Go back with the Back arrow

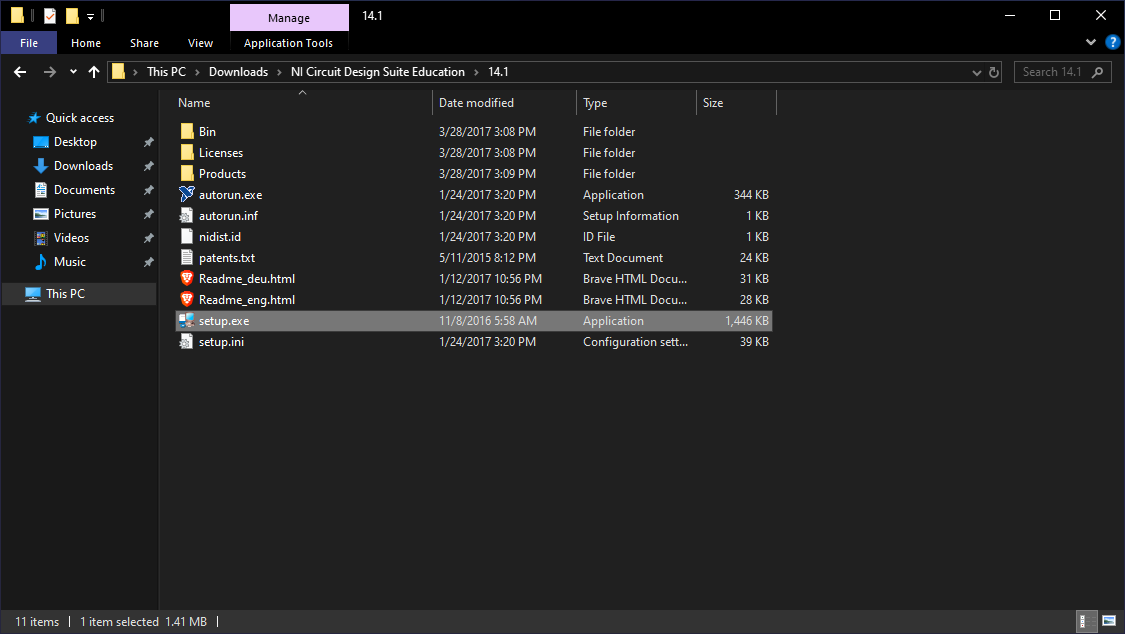tap(20, 72)
